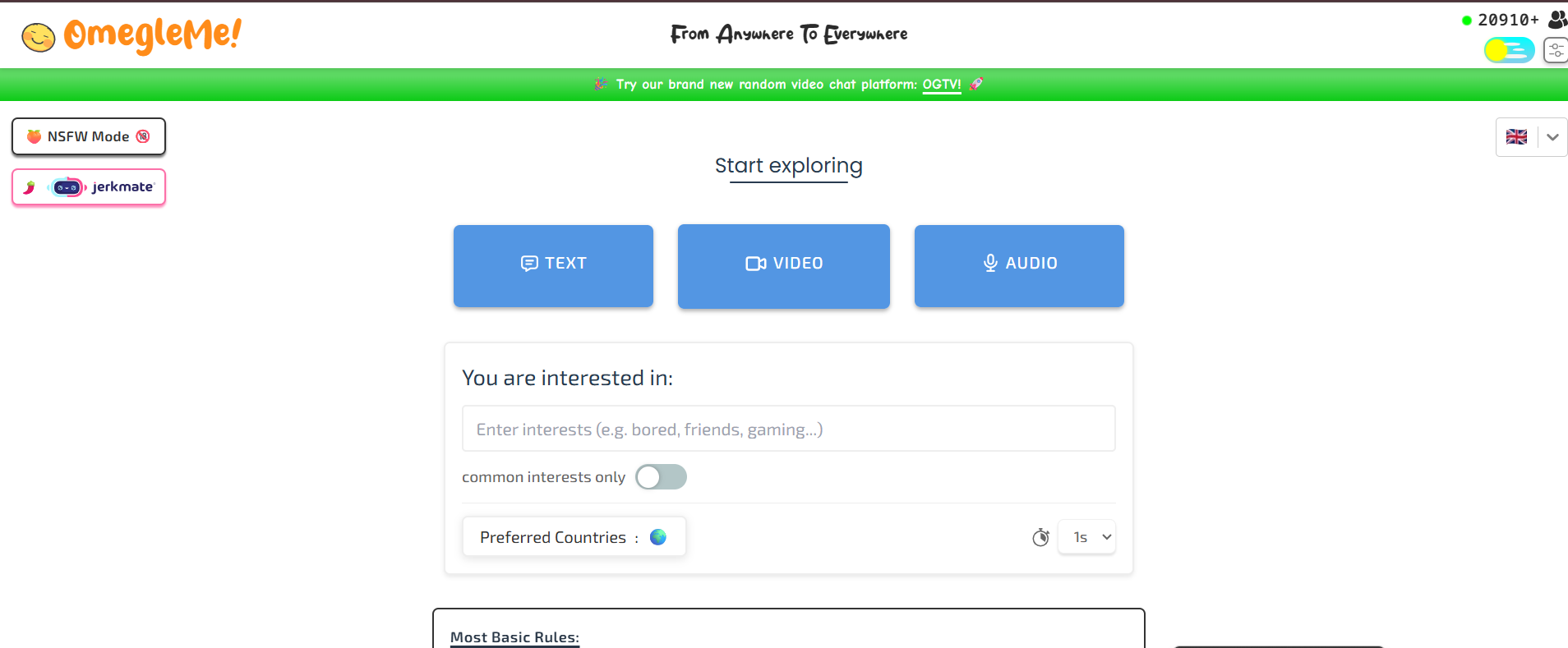Open the 1s delay dropdown
Viewport: 1568px width, 648px height.
coord(1086,537)
